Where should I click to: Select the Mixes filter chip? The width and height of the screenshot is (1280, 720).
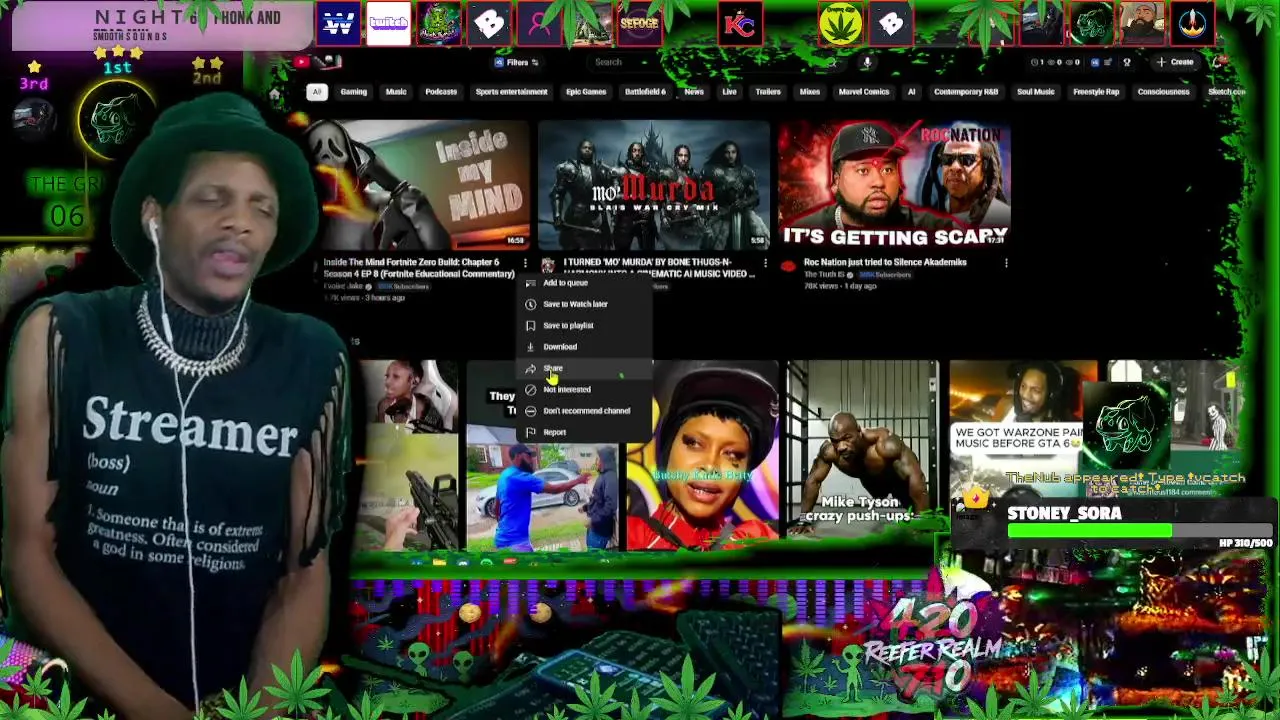[810, 92]
